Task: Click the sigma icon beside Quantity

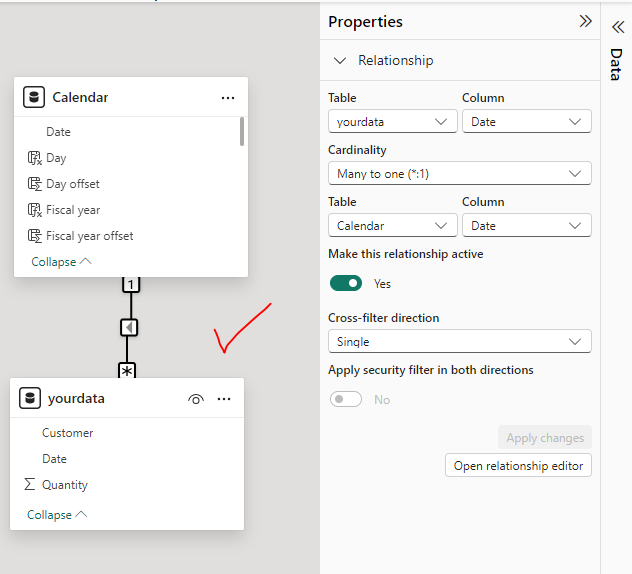Action: pos(29,484)
